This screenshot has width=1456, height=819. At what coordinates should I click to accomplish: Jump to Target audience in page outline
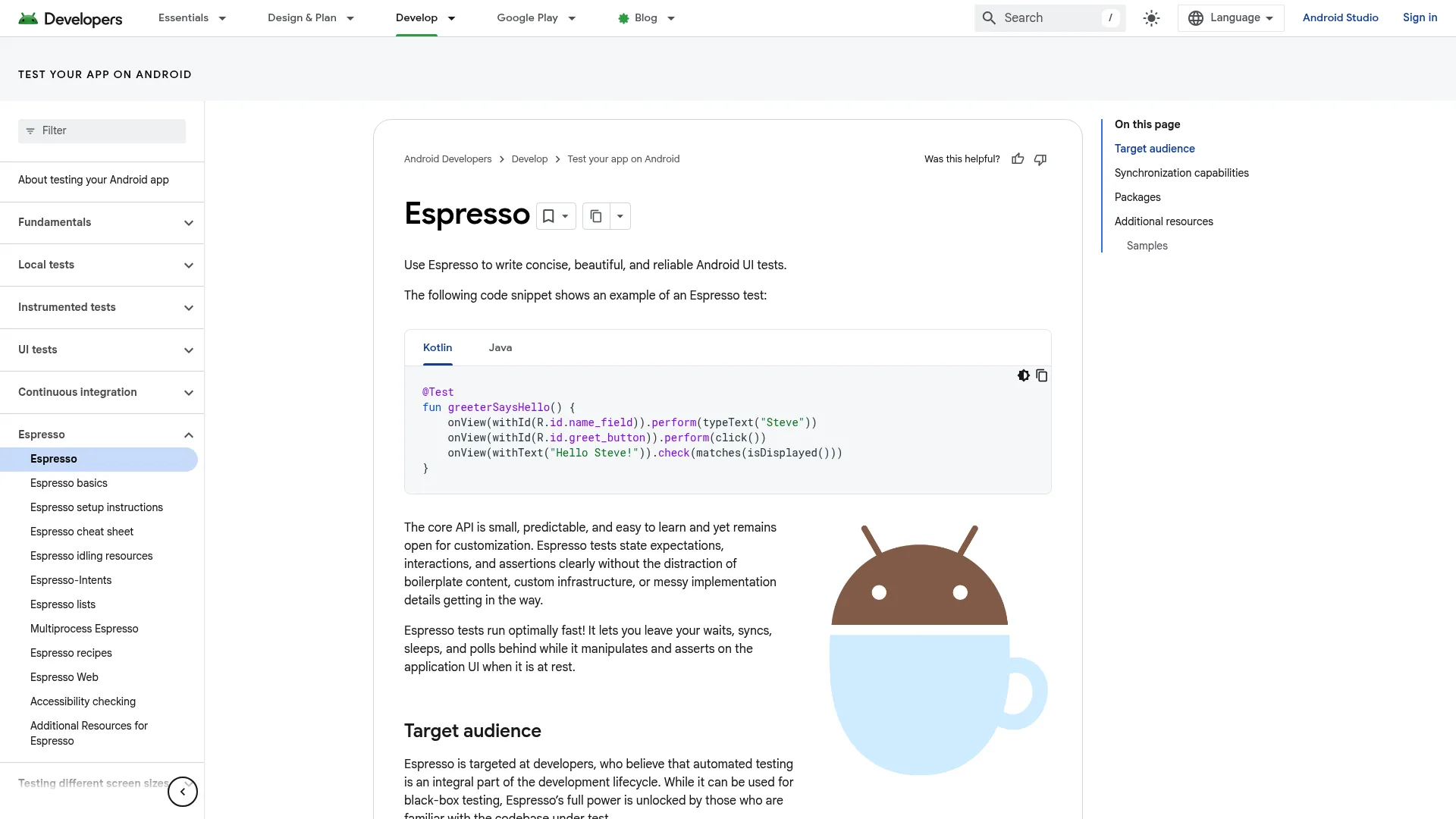click(x=1154, y=149)
